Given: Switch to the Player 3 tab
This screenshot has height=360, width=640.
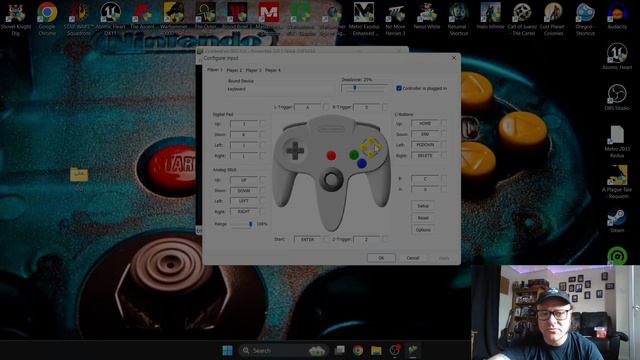Looking at the screenshot, I should pos(253,70).
